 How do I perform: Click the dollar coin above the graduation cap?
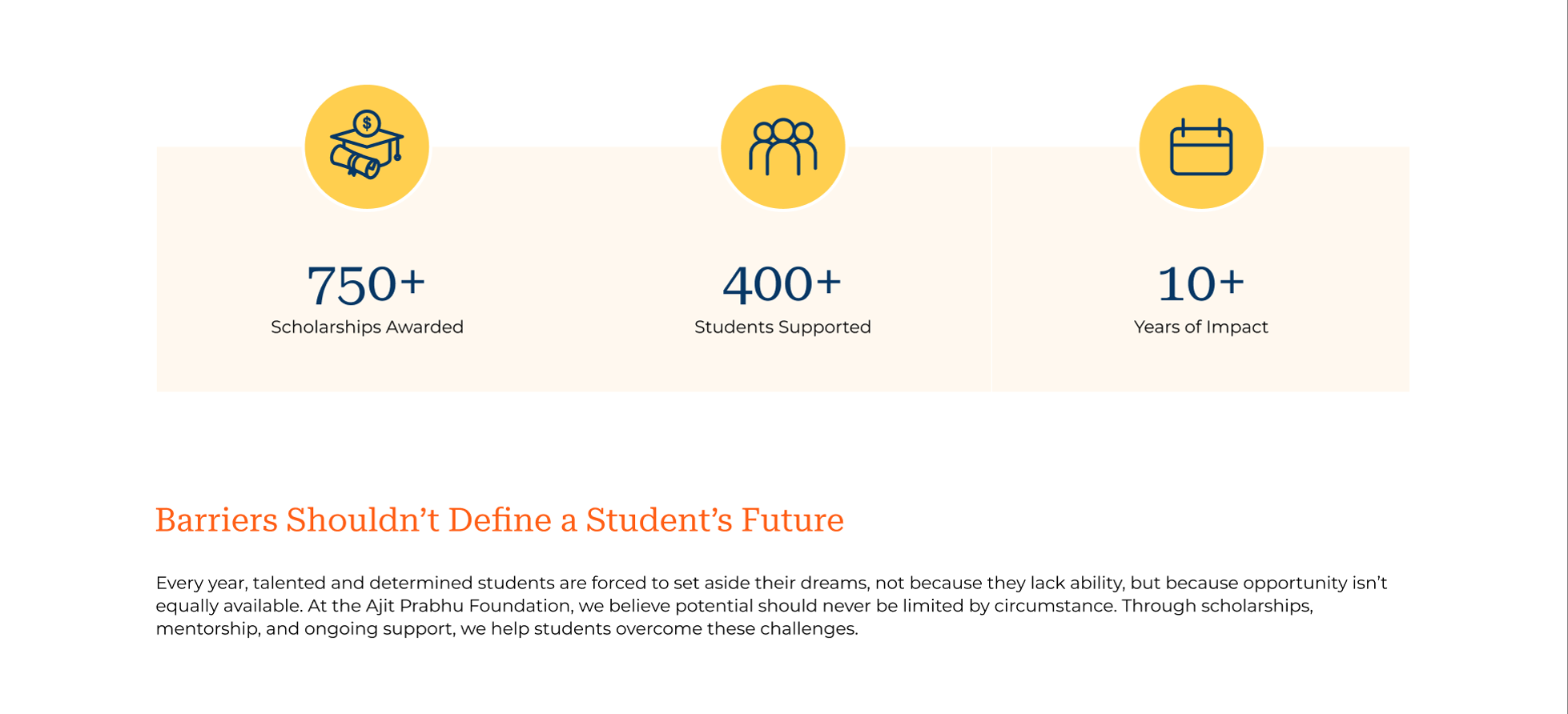click(367, 123)
